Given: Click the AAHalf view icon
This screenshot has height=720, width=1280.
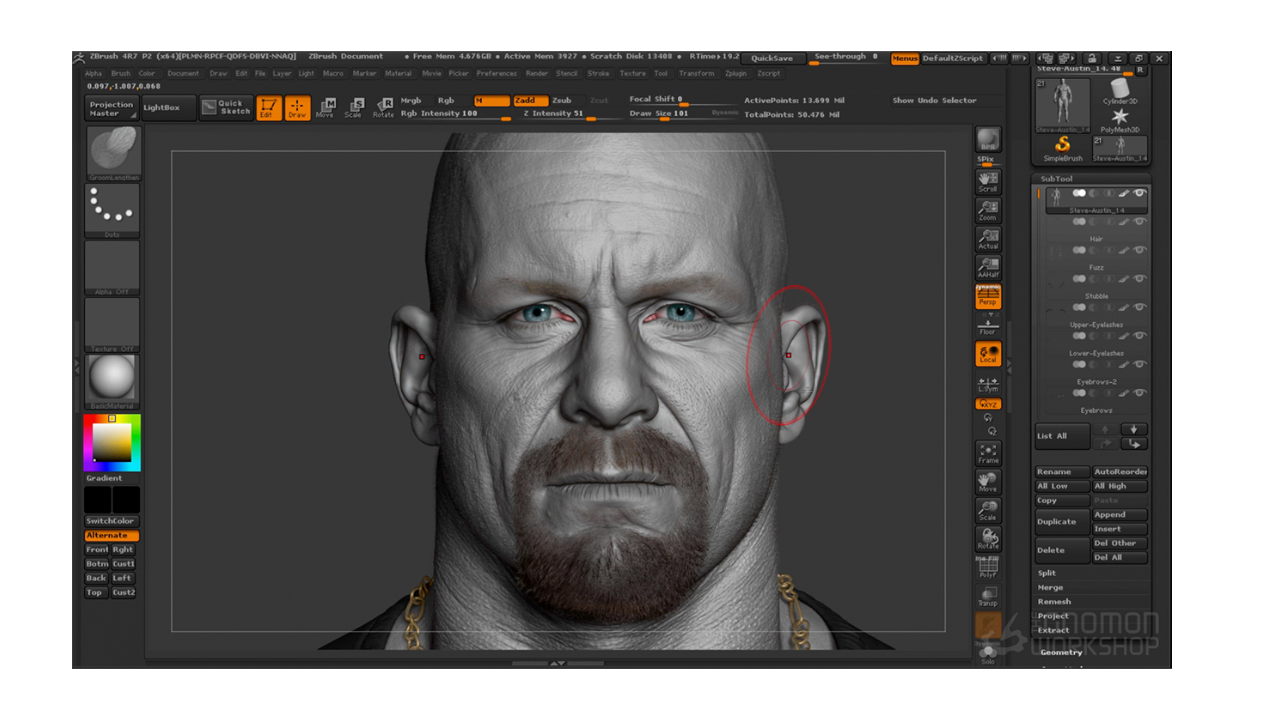Looking at the screenshot, I should (988, 266).
